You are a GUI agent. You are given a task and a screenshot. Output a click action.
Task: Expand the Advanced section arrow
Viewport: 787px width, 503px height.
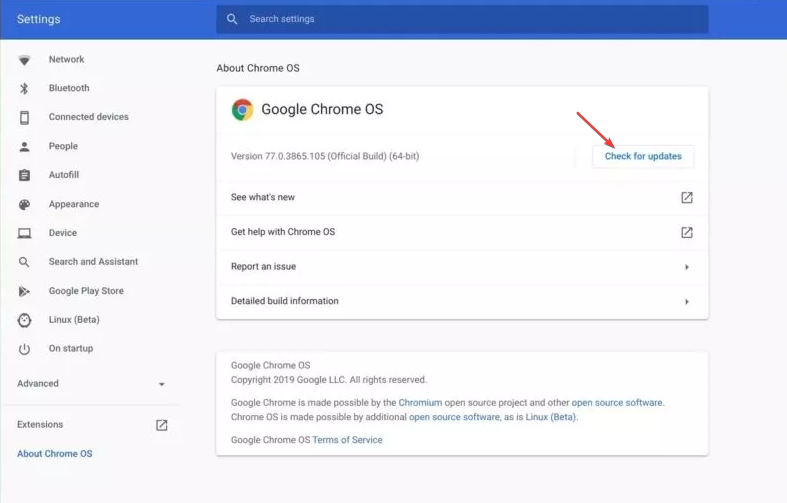pyautogui.click(x=162, y=385)
